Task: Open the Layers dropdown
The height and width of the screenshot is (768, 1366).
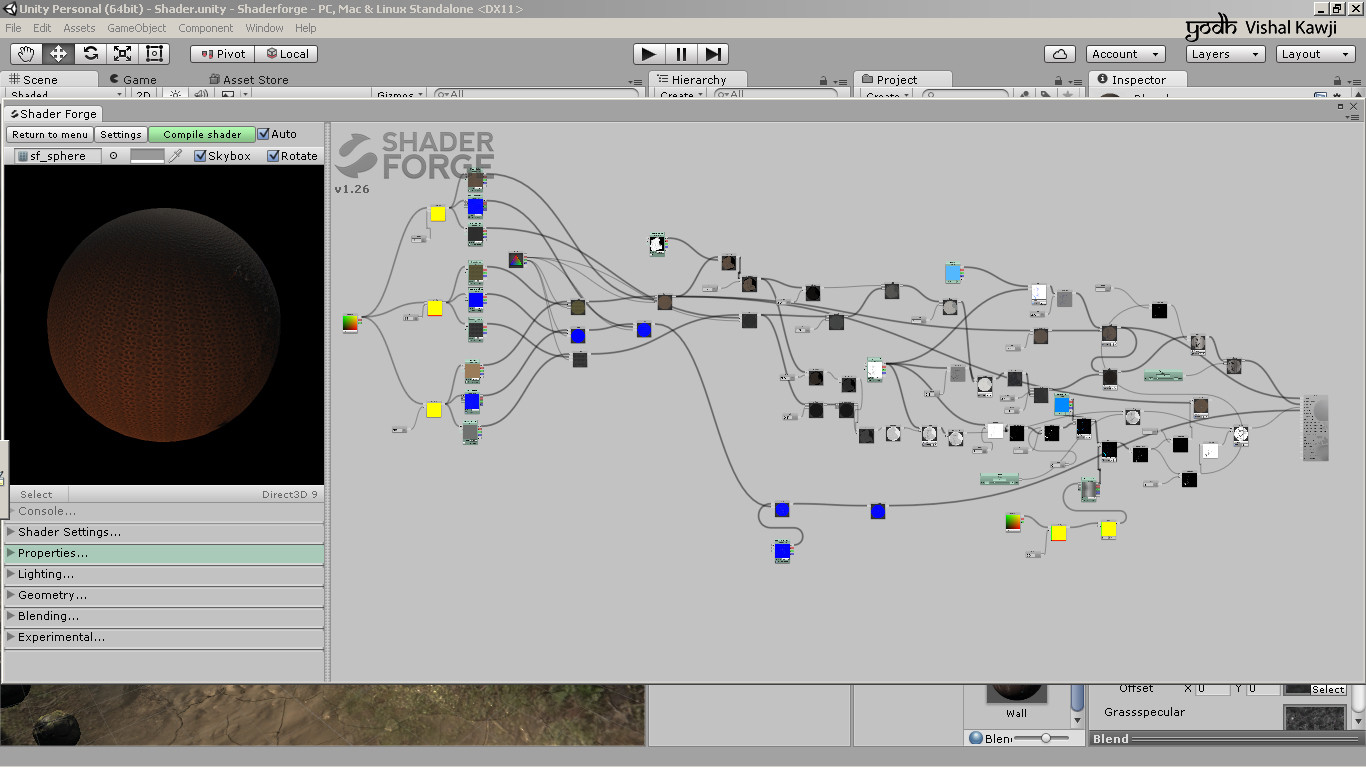Action: [1226, 54]
